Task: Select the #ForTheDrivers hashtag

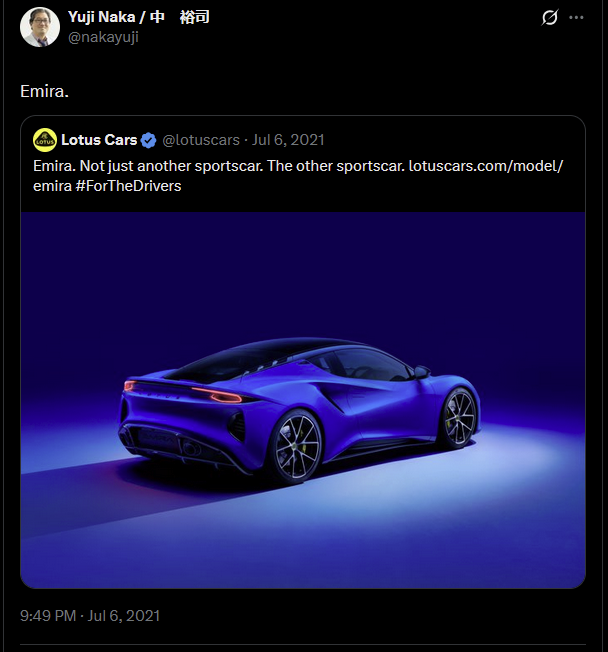Action: point(129,186)
